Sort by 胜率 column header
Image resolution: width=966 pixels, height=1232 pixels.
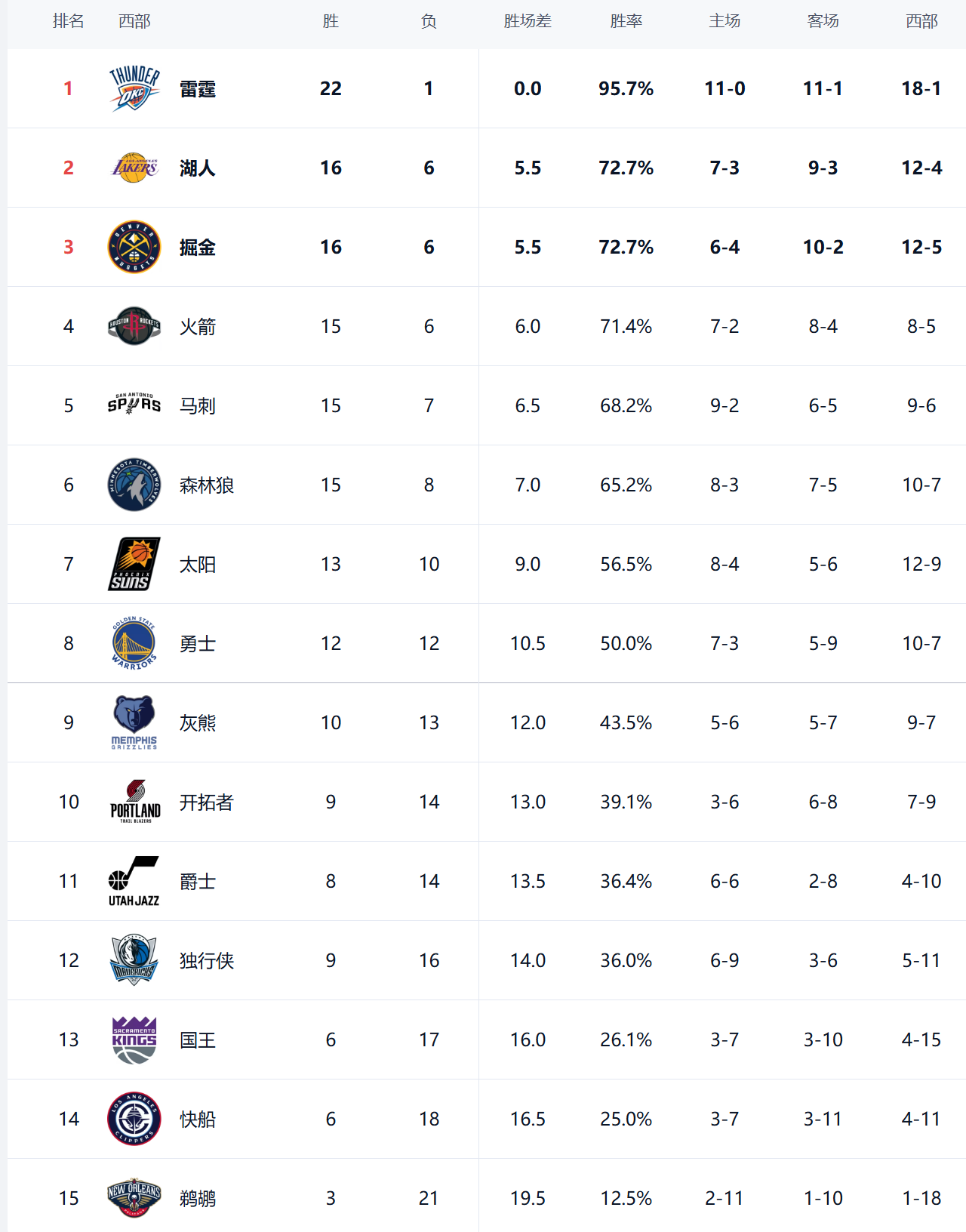point(626,21)
